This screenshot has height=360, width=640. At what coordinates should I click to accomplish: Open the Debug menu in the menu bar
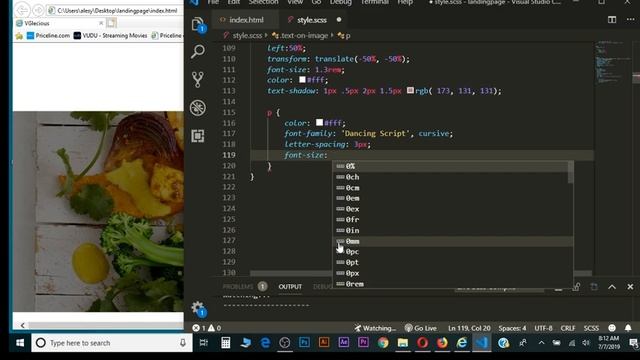tap(341, 2)
